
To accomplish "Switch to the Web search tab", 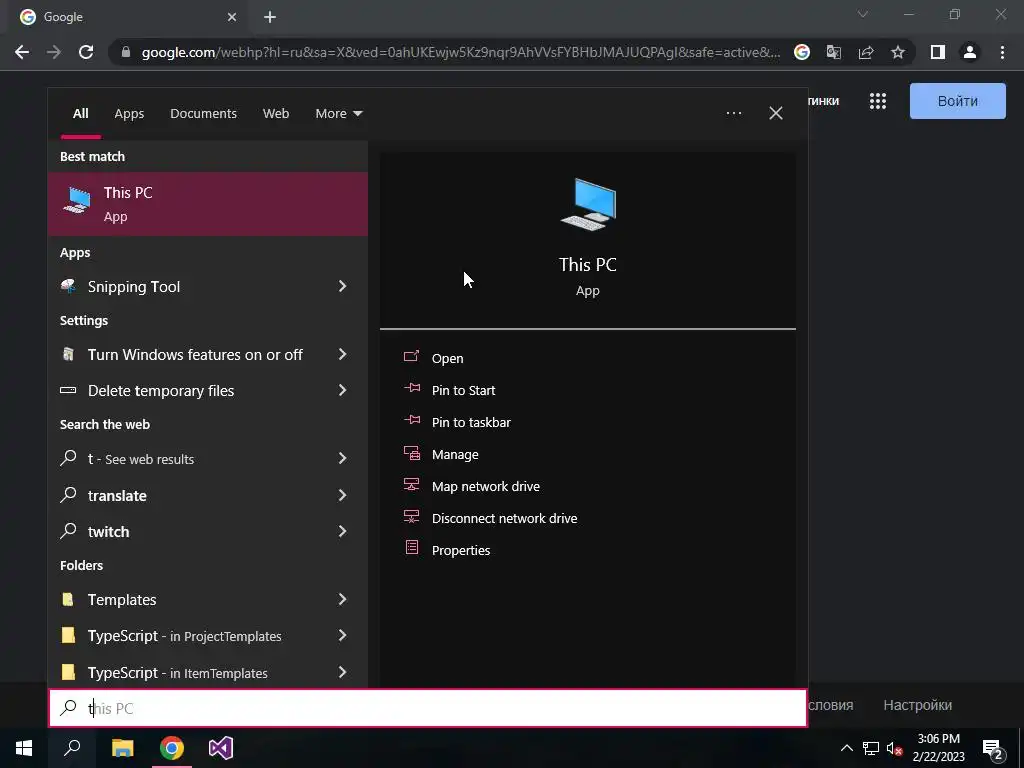I will (x=276, y=114).
